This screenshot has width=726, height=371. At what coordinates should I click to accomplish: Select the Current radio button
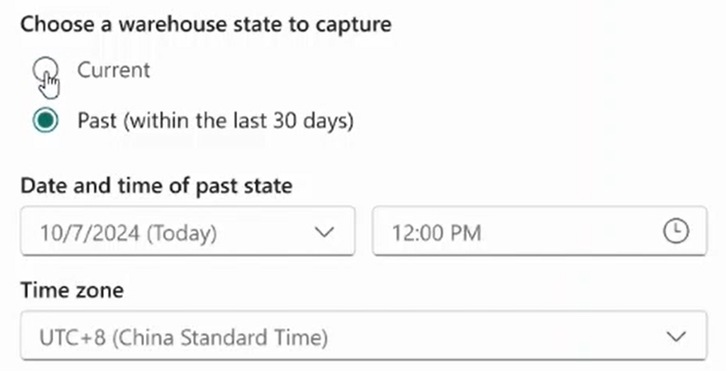point(45,70)
